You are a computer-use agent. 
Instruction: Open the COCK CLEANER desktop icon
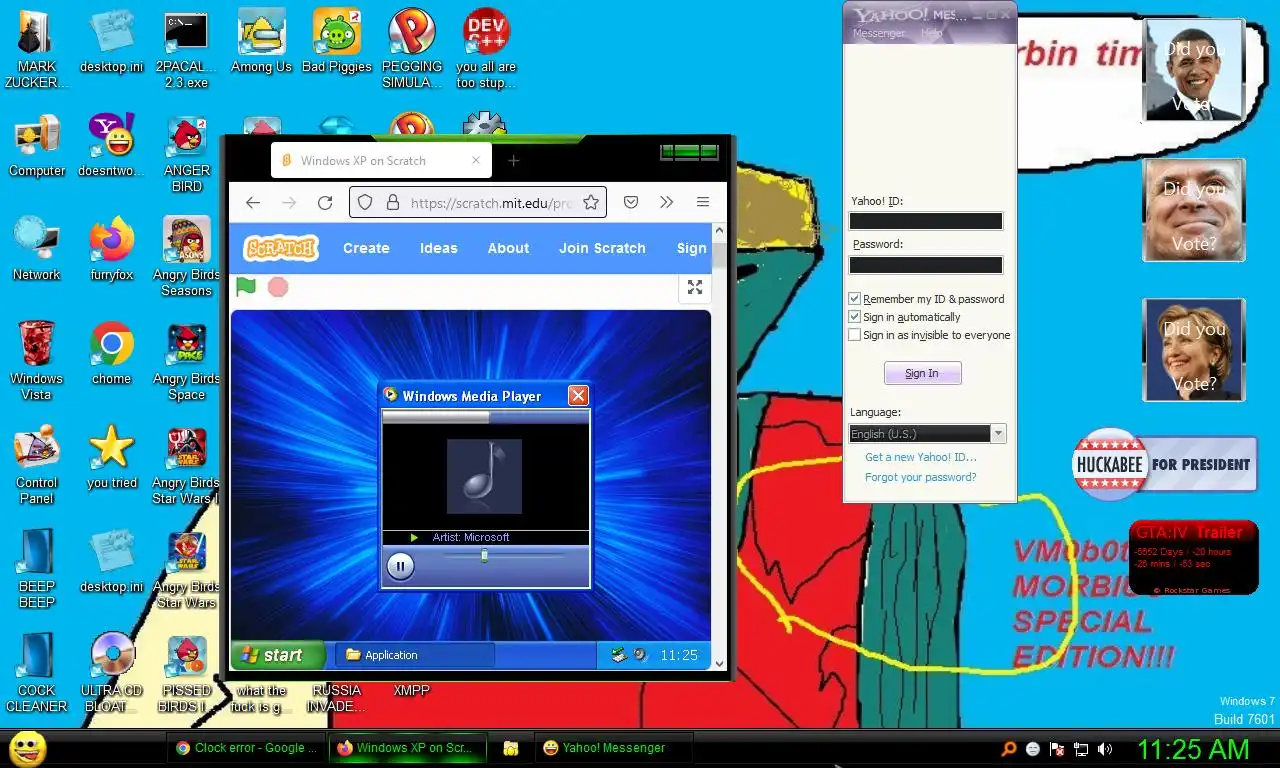pos(37,670)
